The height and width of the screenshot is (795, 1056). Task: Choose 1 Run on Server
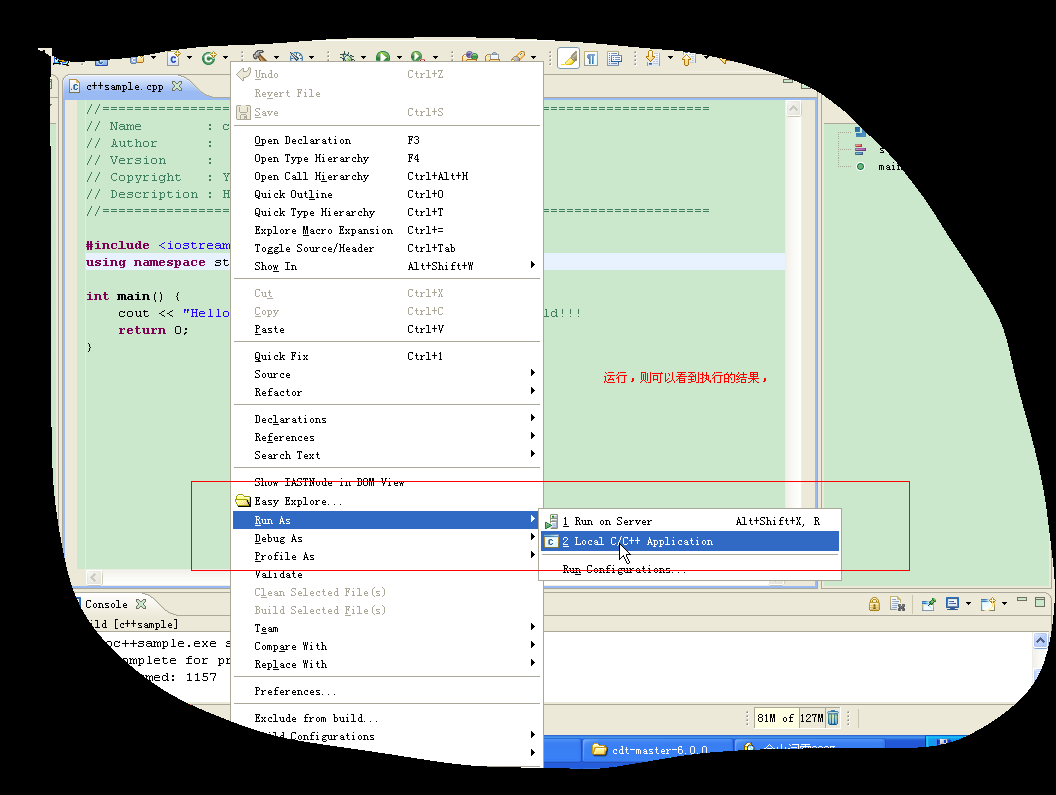coord(690,521)
